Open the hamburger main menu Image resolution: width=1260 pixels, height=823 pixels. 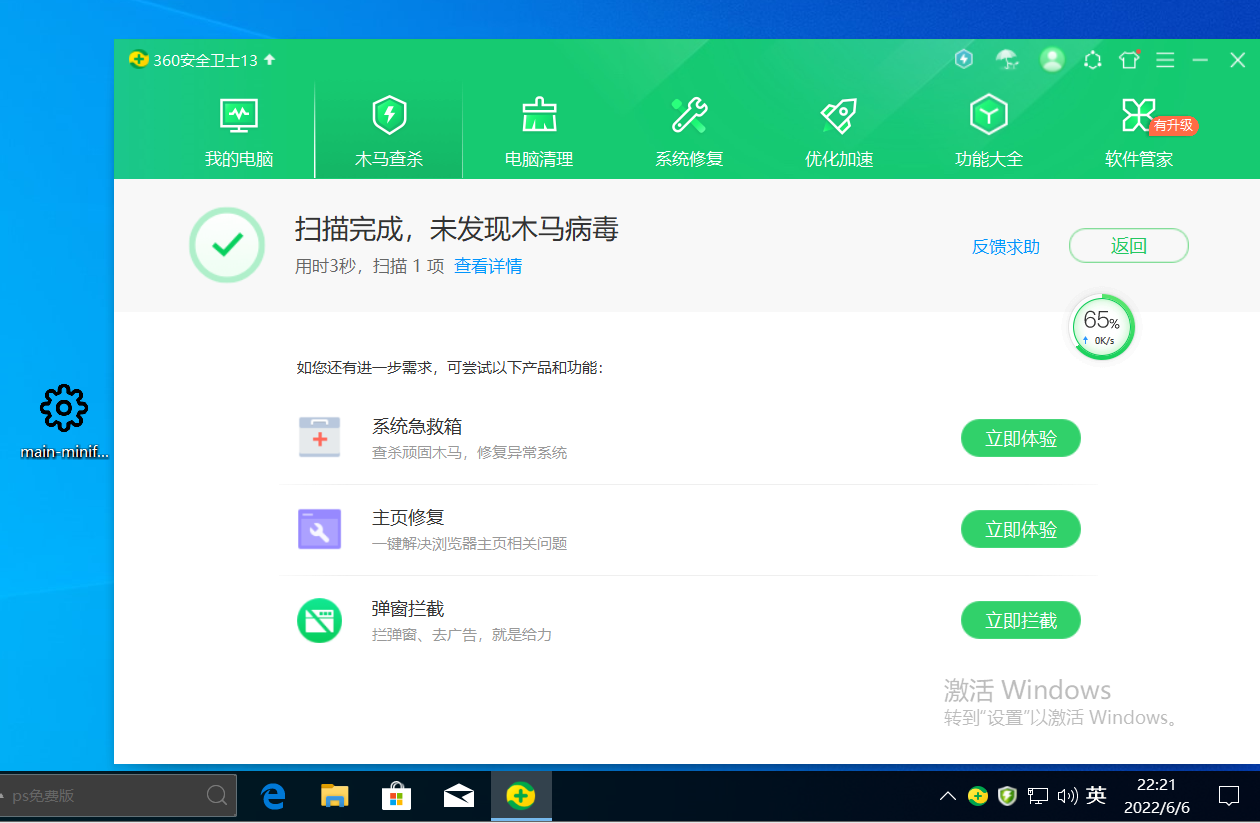pyautogui.click(x=1165, y=60)
